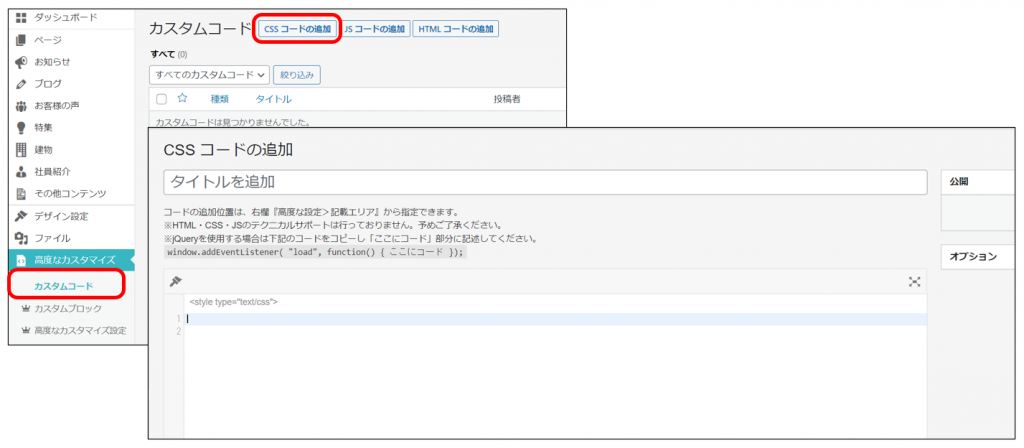Click crown icon beside 高度なカスタマイズ設定
Viewport: 1024px width, 448px height.
tap(26, 330)
